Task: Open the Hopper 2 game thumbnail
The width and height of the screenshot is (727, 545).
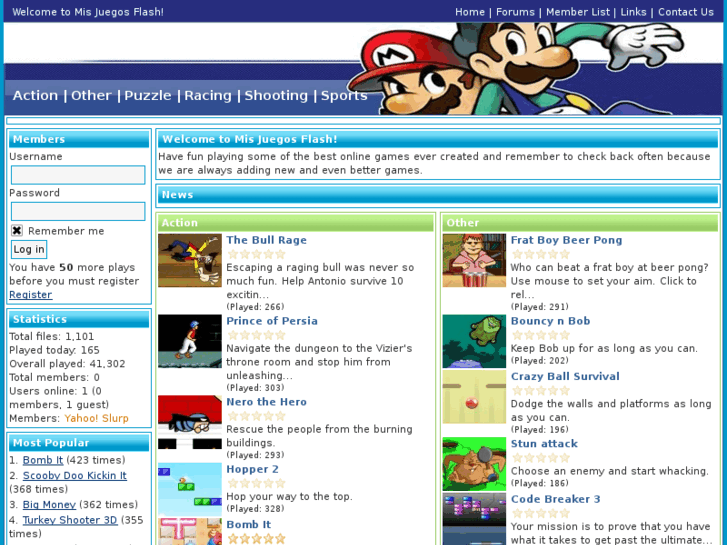Action: coord(190,489)
